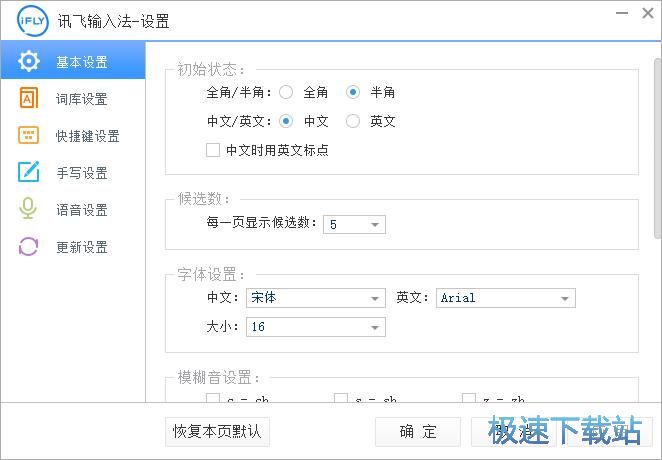The width and height of the screenshot is (662, 460).
Task: Click the 确定 button
Action: pos(418,432)
